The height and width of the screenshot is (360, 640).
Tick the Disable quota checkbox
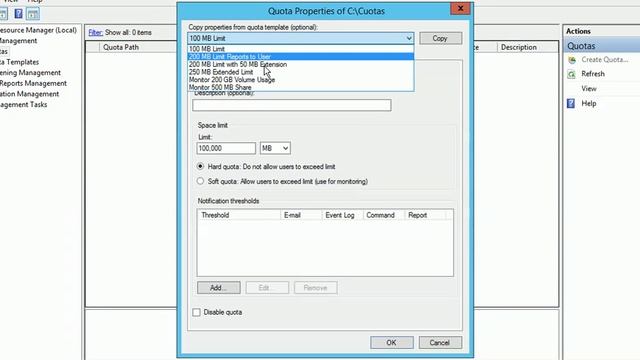tap(196, 312)
